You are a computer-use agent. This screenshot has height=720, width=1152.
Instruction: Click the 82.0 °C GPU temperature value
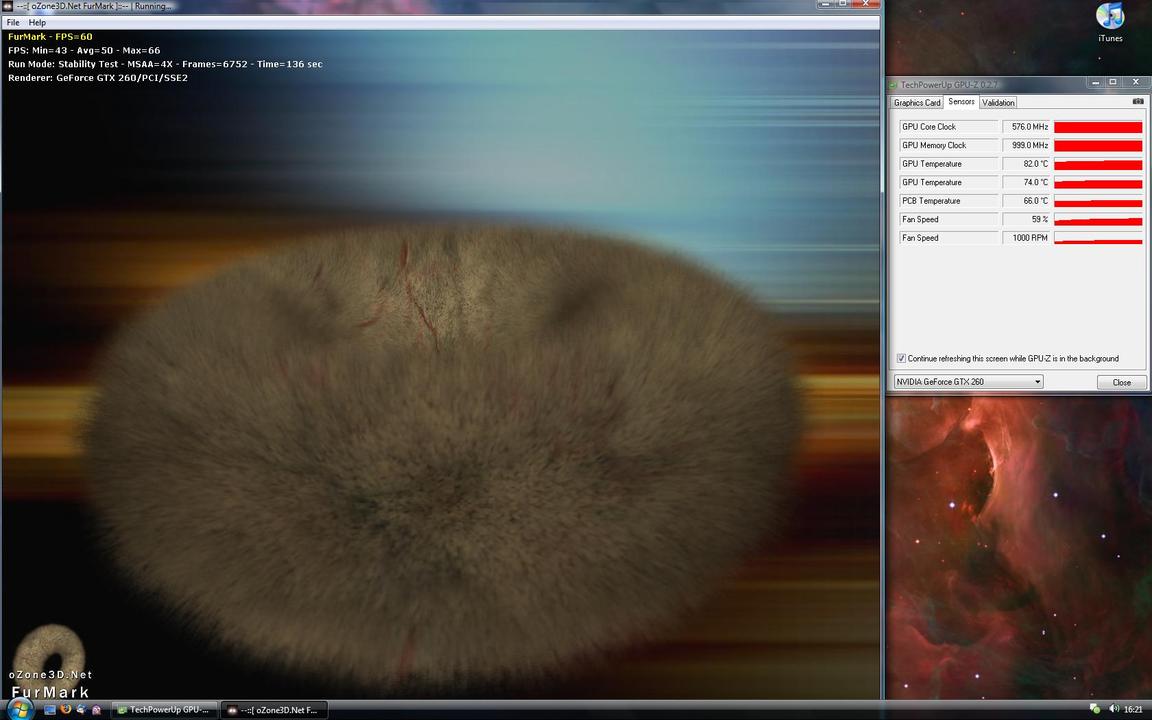pyautogui.click(x=1026, y=164)
